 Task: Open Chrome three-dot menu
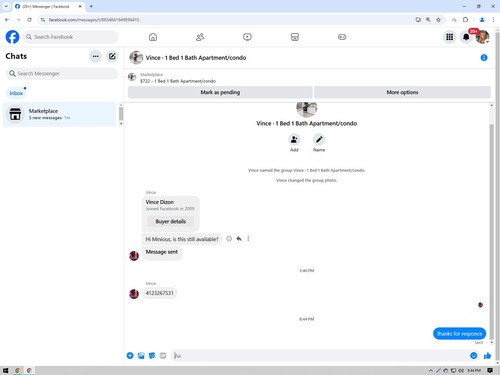(x=493, y=20)
